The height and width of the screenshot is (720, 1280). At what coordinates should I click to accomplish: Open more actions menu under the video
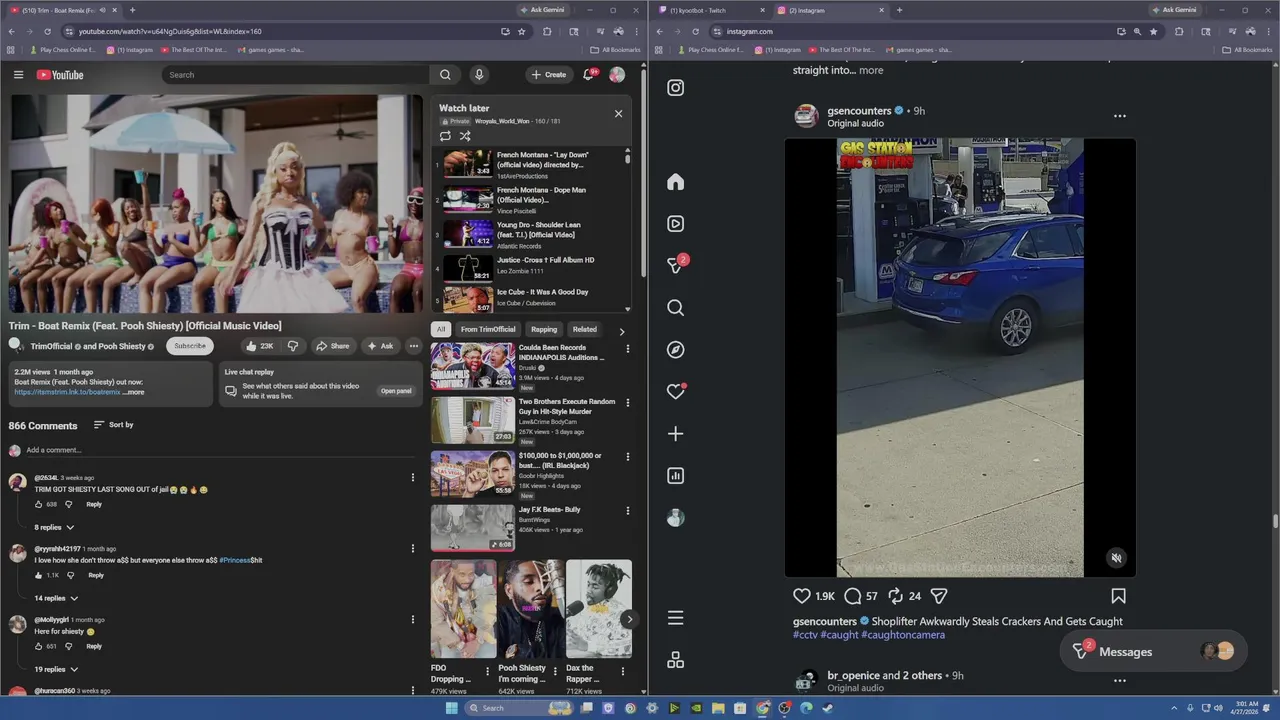(x=413, y=346)
